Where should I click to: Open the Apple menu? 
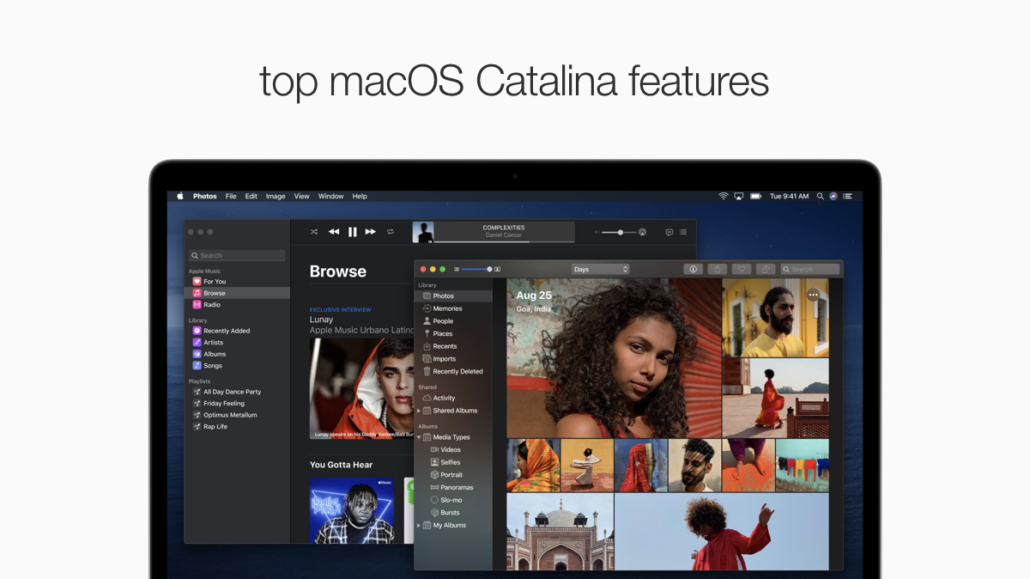[x=180, y=196]
